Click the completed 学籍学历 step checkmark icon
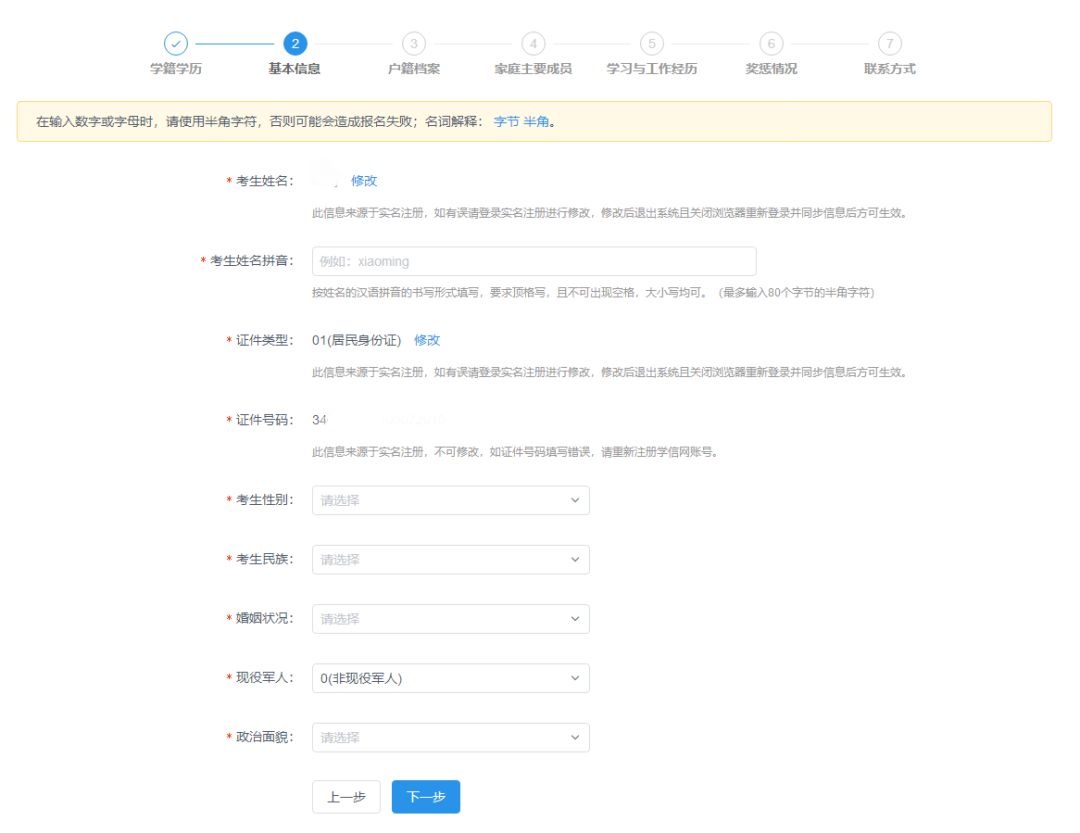 click(177, 44)
